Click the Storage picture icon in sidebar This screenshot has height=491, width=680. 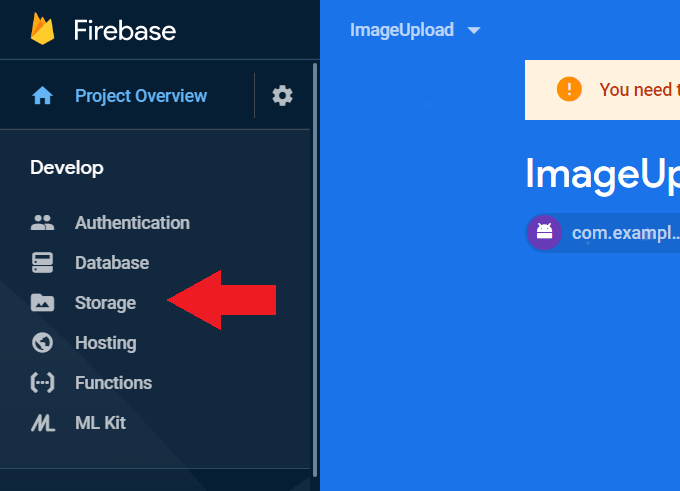pyautogui.click(x=42, y=303)
